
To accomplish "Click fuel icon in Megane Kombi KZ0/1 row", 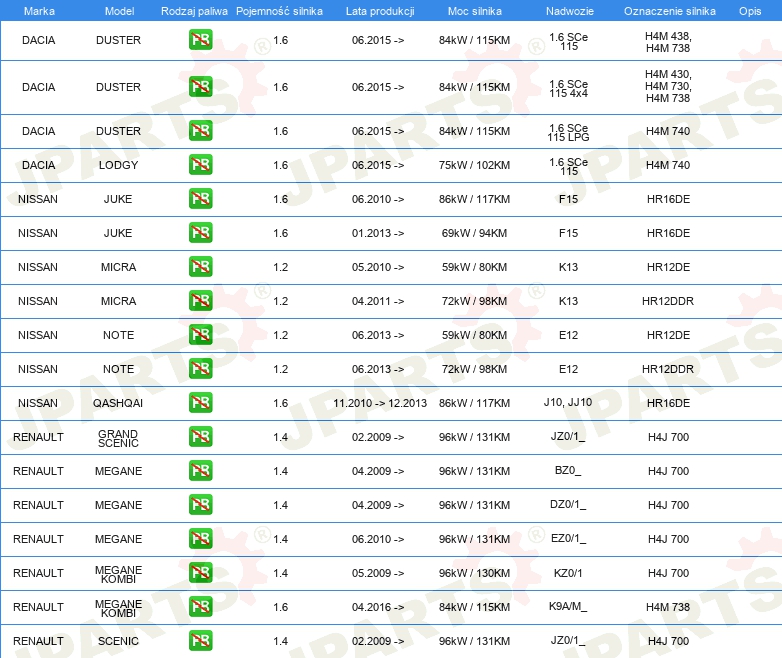I will coord(200,573).
